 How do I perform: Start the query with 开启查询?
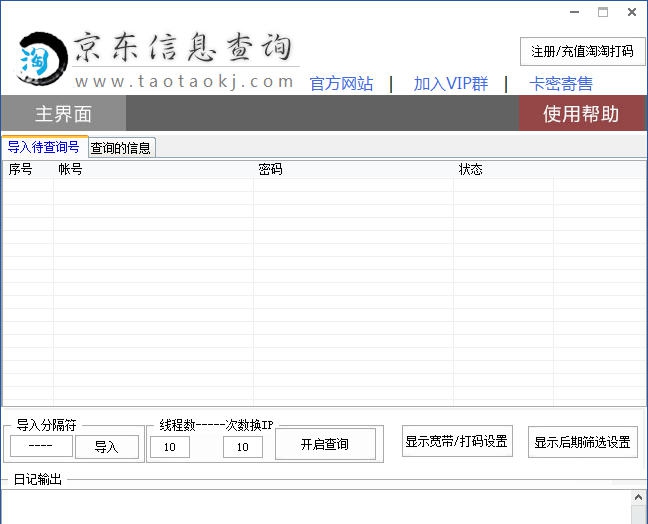tap(325, 444)
